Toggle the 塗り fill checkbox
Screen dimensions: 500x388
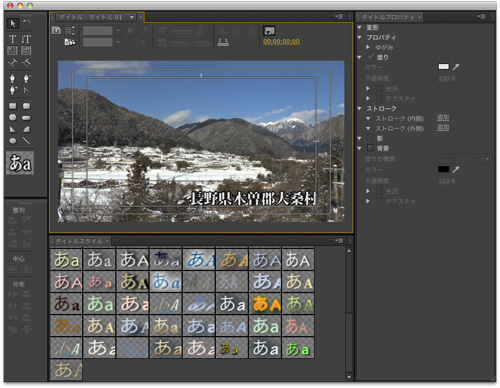(x=371, y=57)
